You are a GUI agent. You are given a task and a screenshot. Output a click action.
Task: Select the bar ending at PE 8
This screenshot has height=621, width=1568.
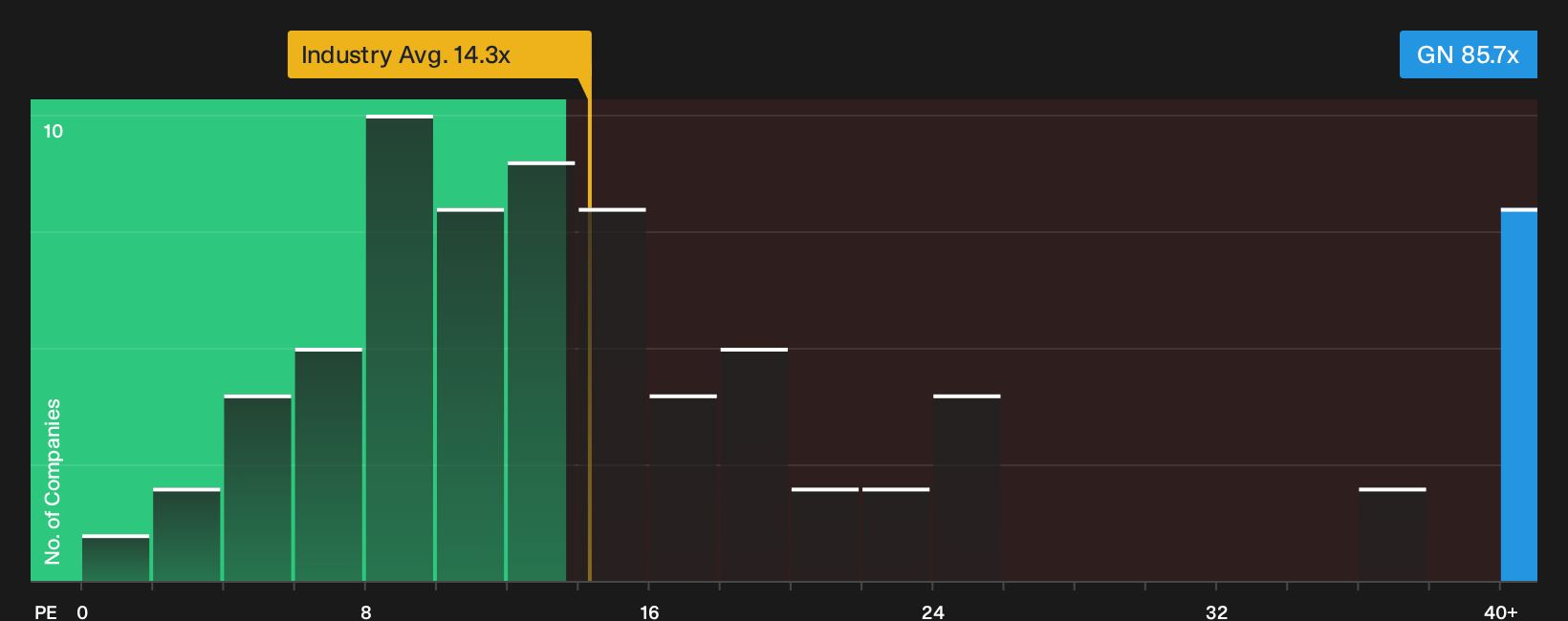(x=329, y=464)
